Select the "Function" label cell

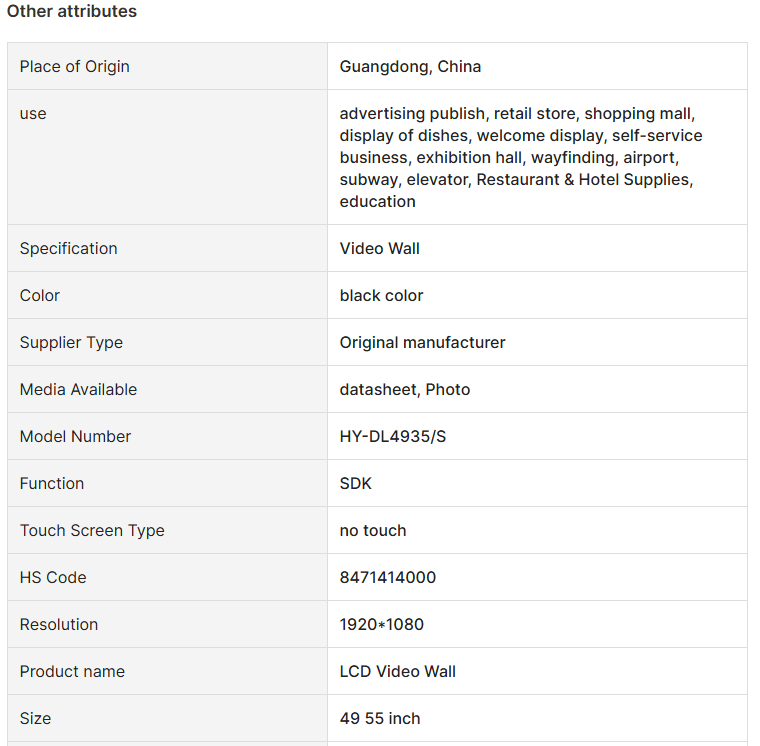pyautogui.click(x=52, y=484)
